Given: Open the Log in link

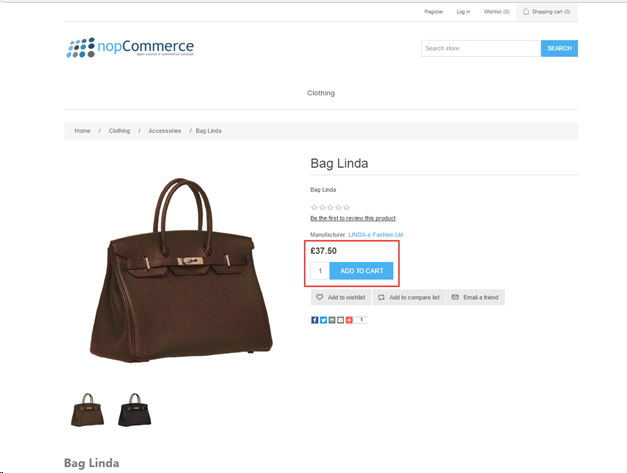Looking at the screenshot, I should click(x=463, y=12).
